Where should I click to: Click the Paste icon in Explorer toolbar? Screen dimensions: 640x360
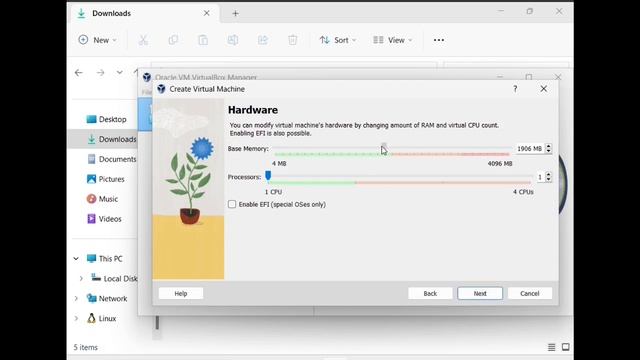tap(203, 40)
